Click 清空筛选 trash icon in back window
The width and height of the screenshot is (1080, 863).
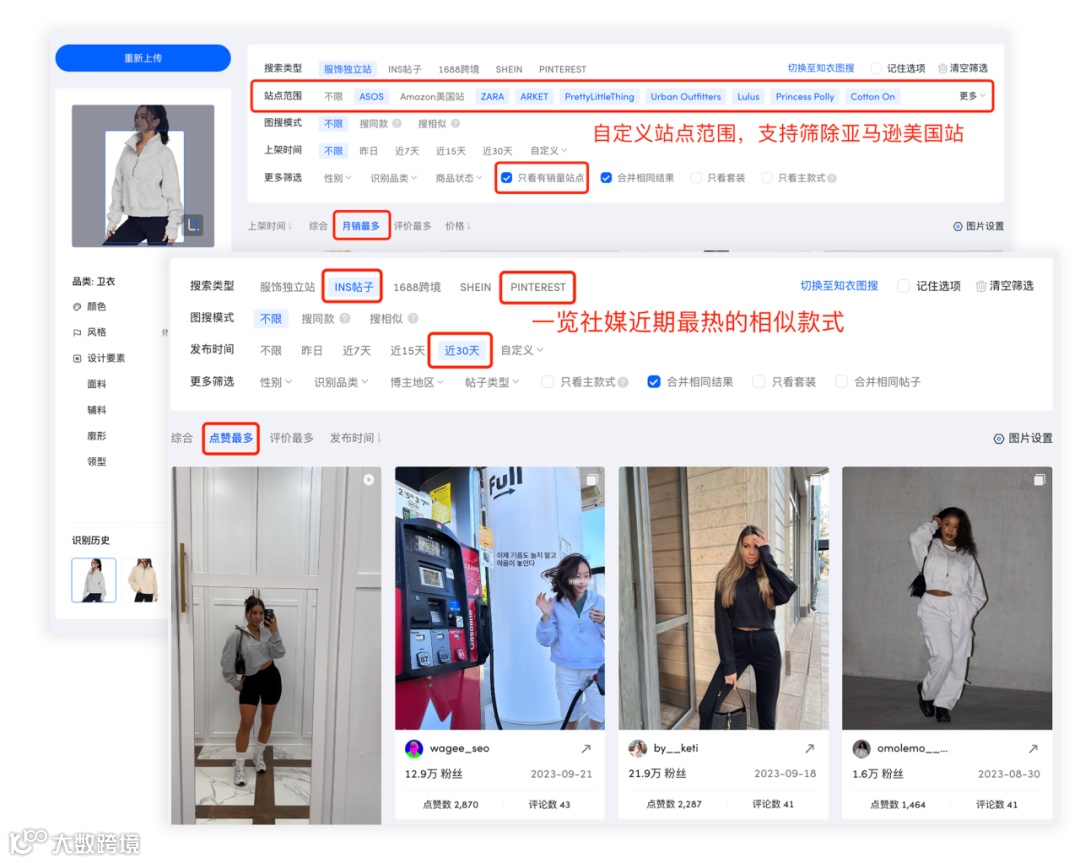point(942,68)
